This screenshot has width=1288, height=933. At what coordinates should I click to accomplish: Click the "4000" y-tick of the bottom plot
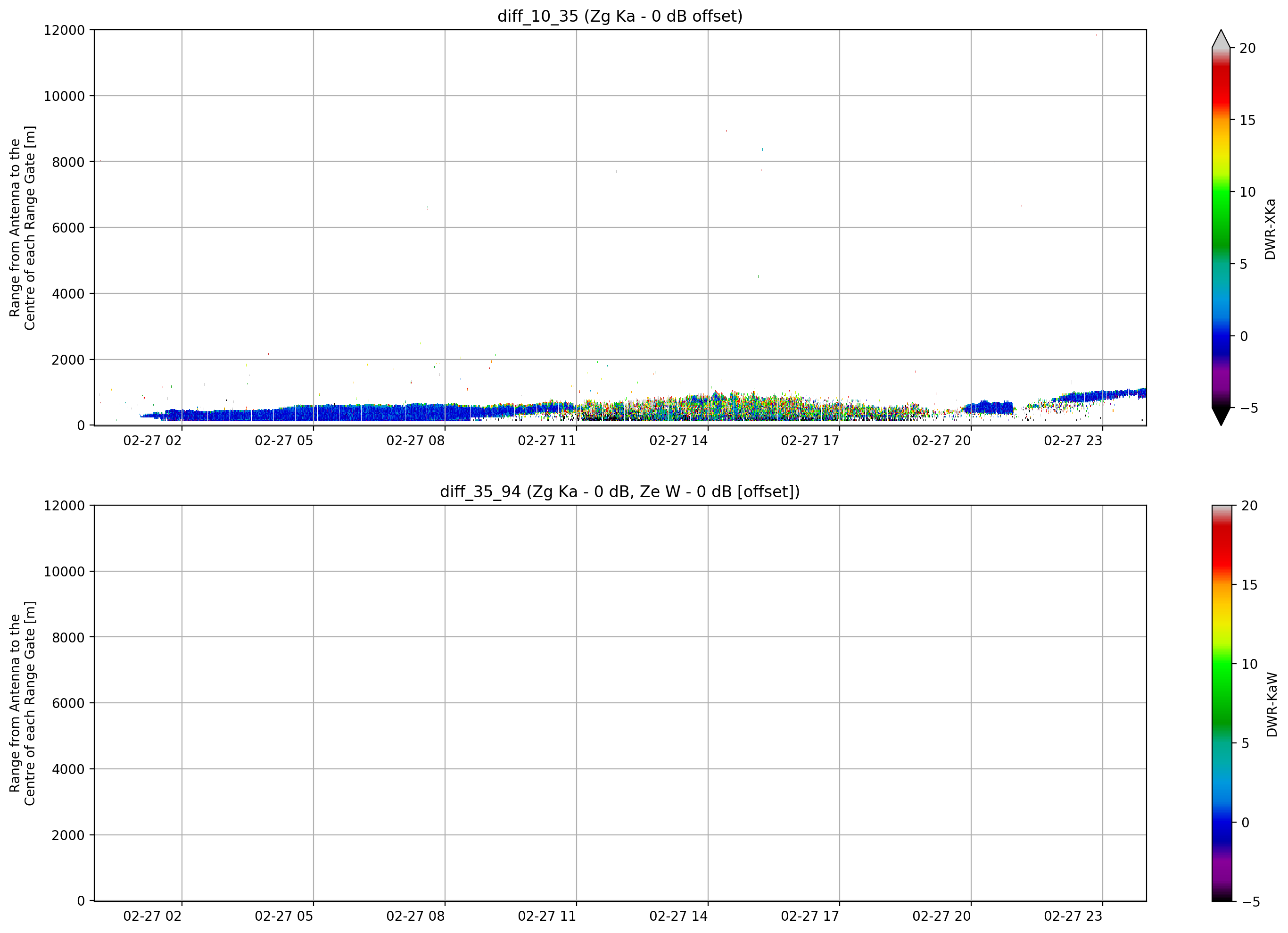(68, 769)
